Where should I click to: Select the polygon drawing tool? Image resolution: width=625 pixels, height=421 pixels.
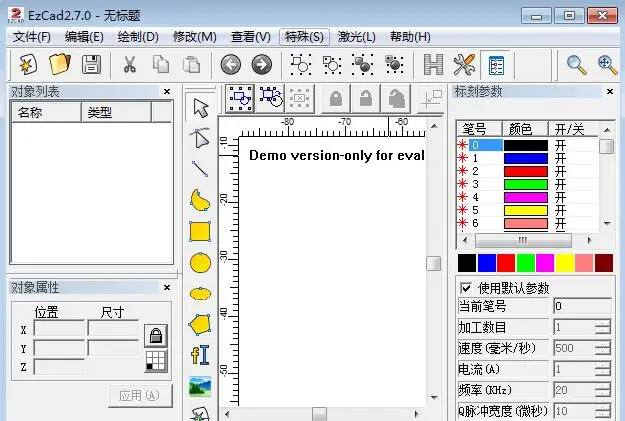pos(200,325)
